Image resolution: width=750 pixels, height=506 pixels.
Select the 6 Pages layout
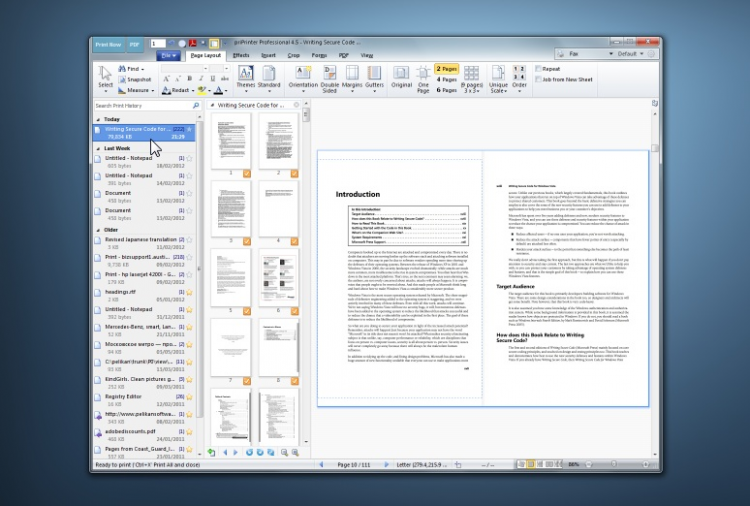pos(446,90)
